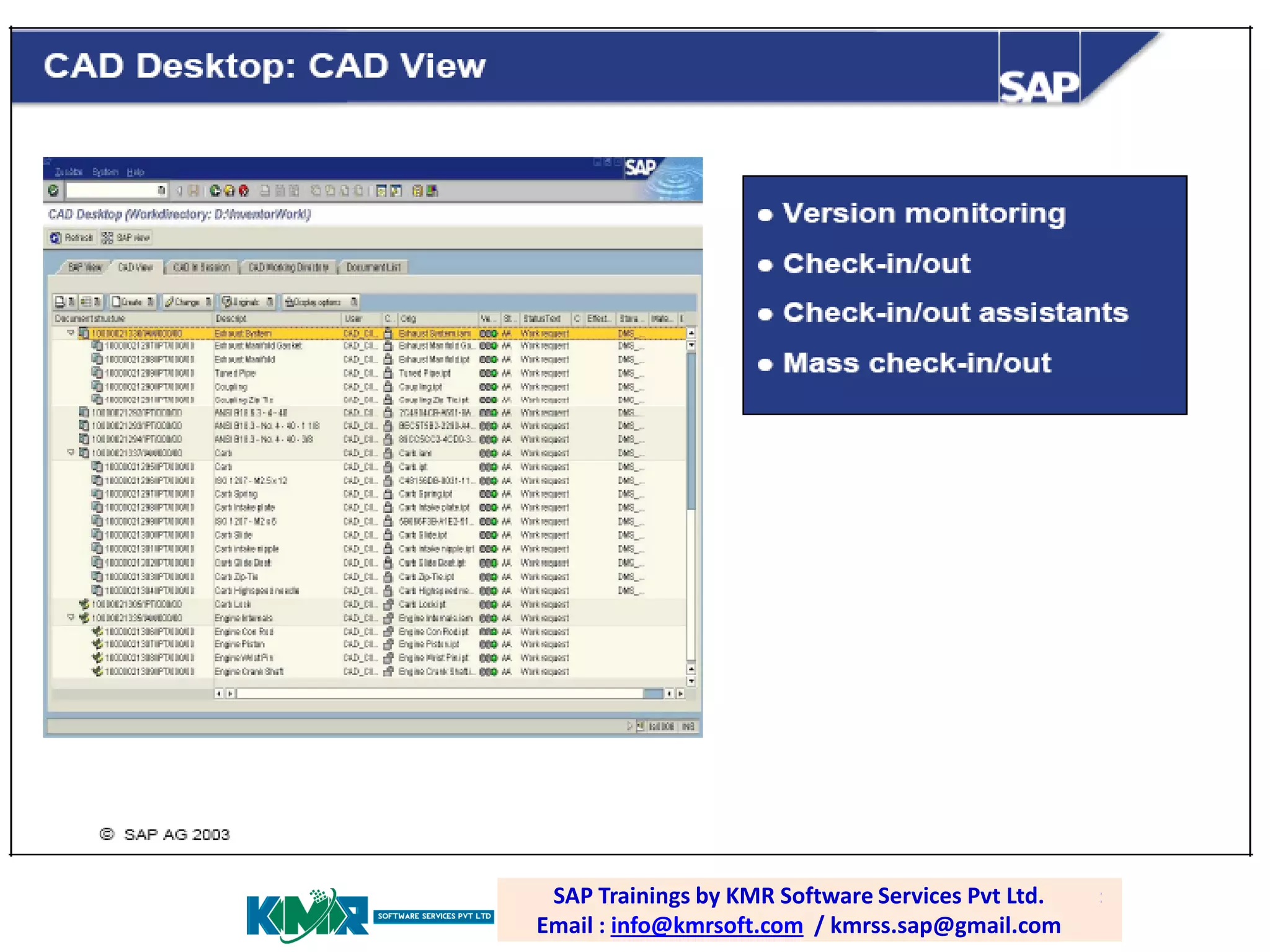The image size is (1270, 952).
Task: Click the layout icon beside Create button
Action: coord(90,302)
